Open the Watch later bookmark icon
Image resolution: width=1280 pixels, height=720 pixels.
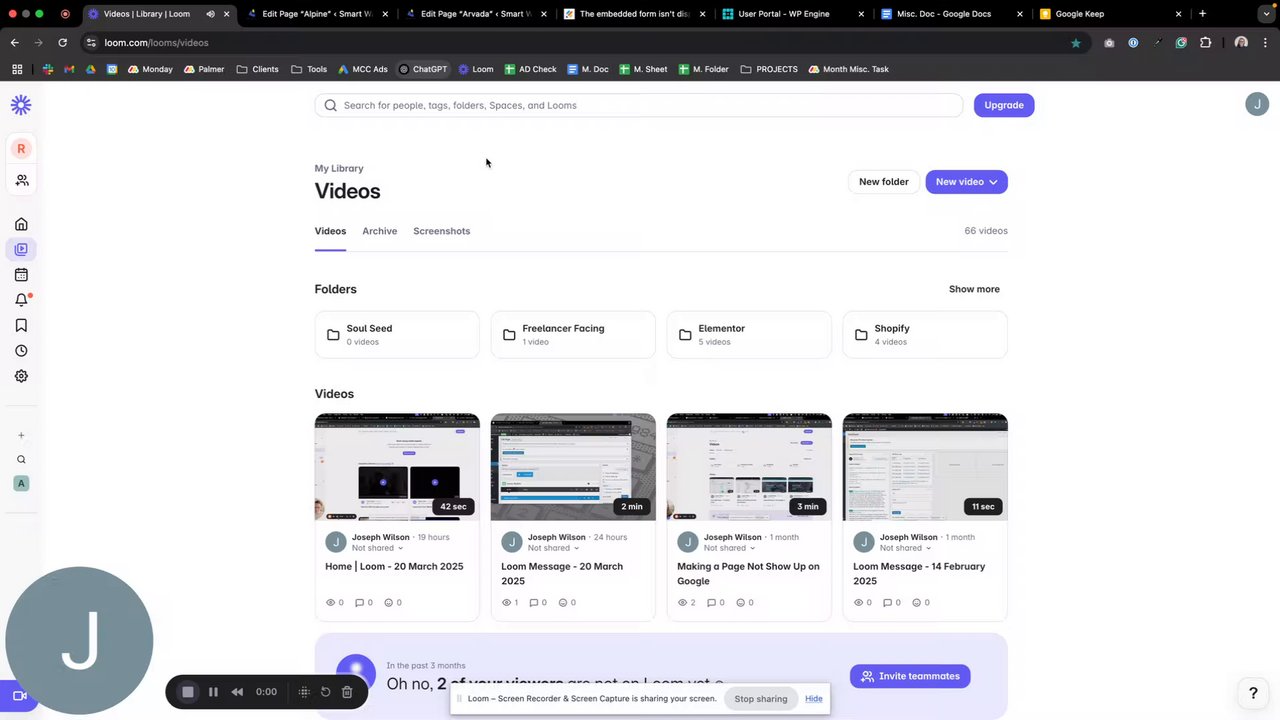(21, 325)
